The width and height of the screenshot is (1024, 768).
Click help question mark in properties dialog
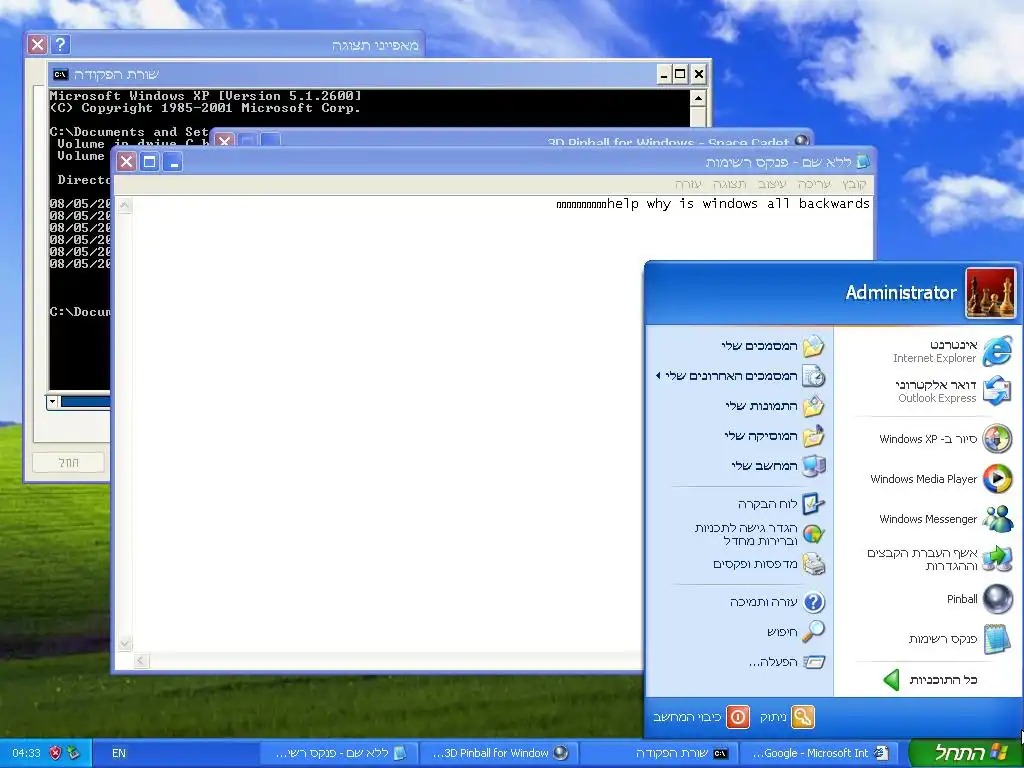[60, 44]
